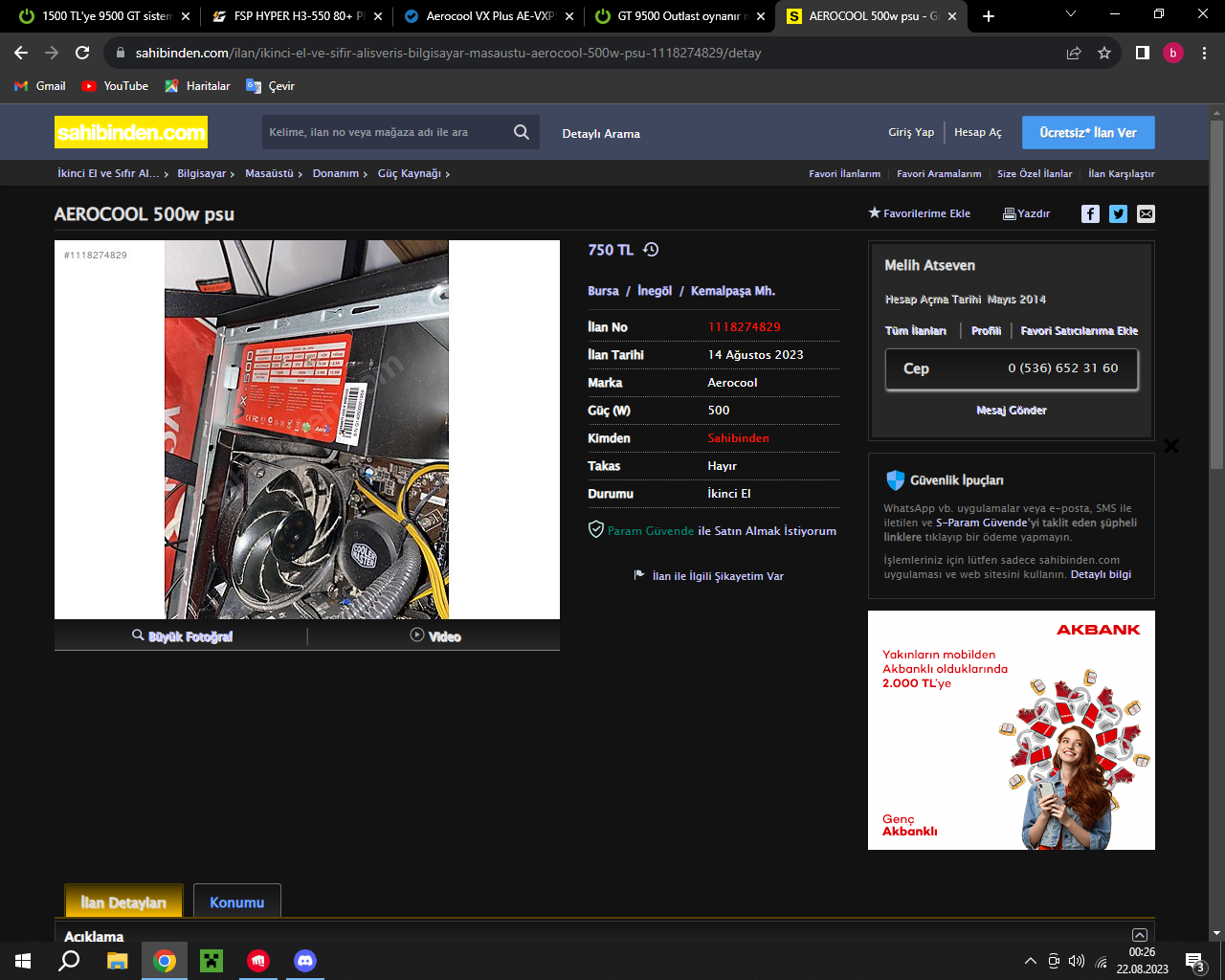Click Param Güvende buy link

point(713,530)
